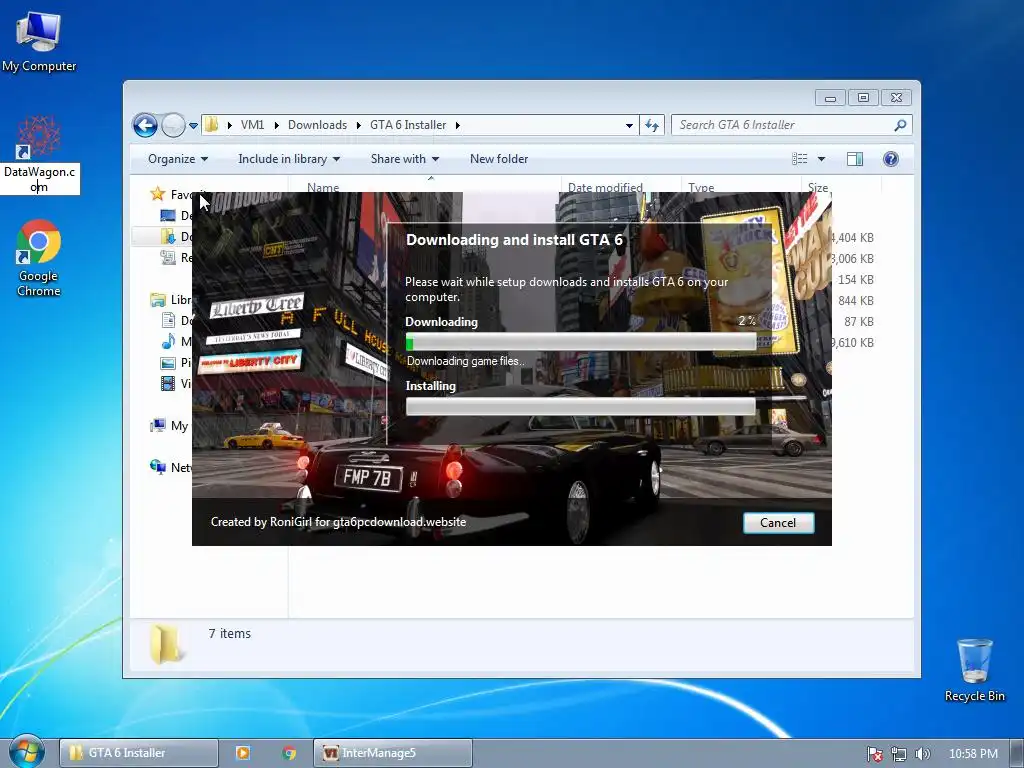Sort by Date modified column header
The image size is (1024, 768).
(605, 187)
